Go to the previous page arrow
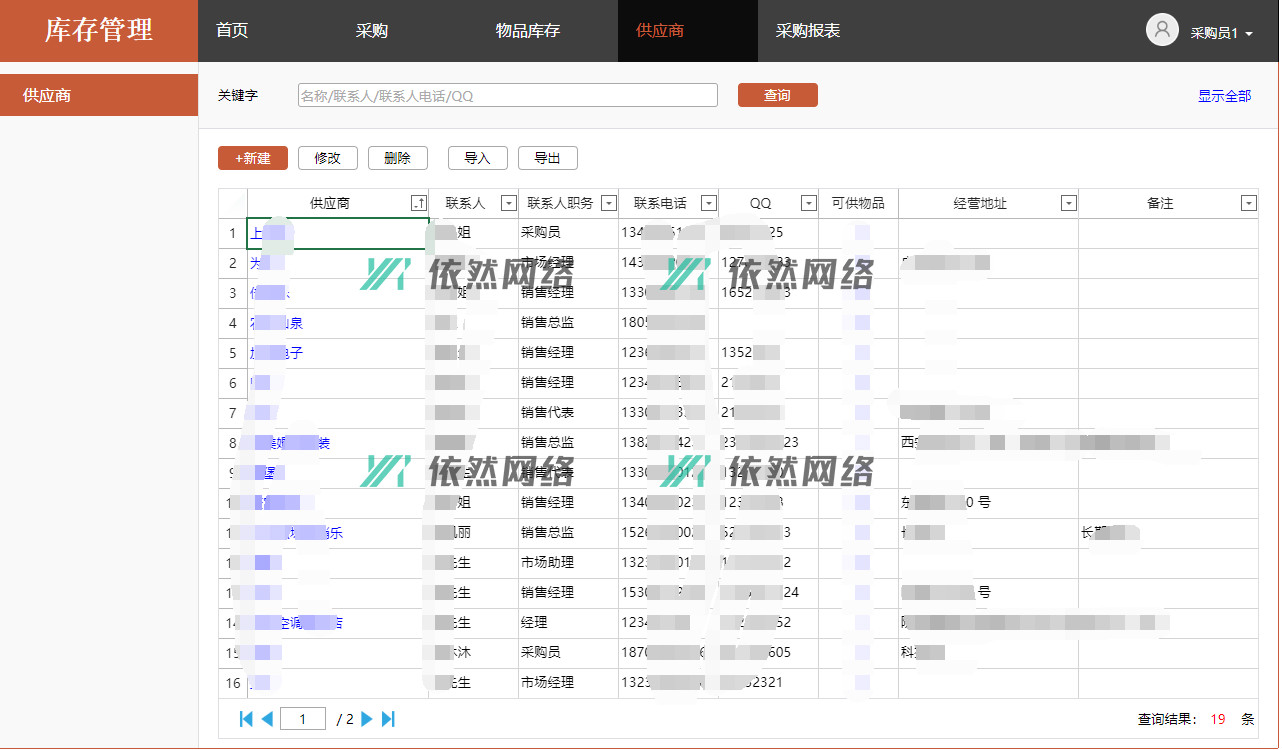The width and height of the screenshot is (1282, 750). [267, 718]
